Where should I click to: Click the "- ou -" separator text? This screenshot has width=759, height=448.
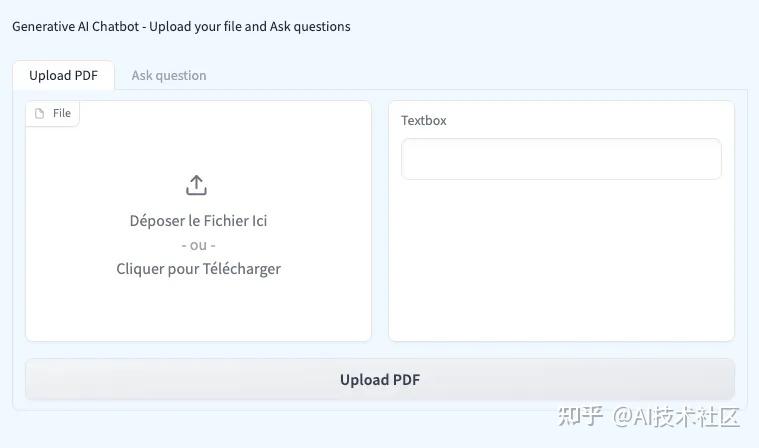pyautogui.click(x=198, y=245)
